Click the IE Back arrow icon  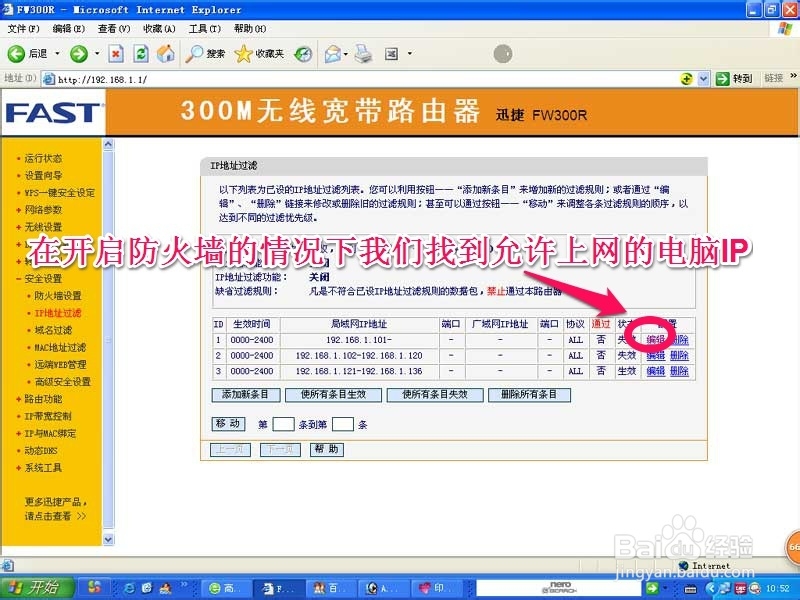(16, 54)
